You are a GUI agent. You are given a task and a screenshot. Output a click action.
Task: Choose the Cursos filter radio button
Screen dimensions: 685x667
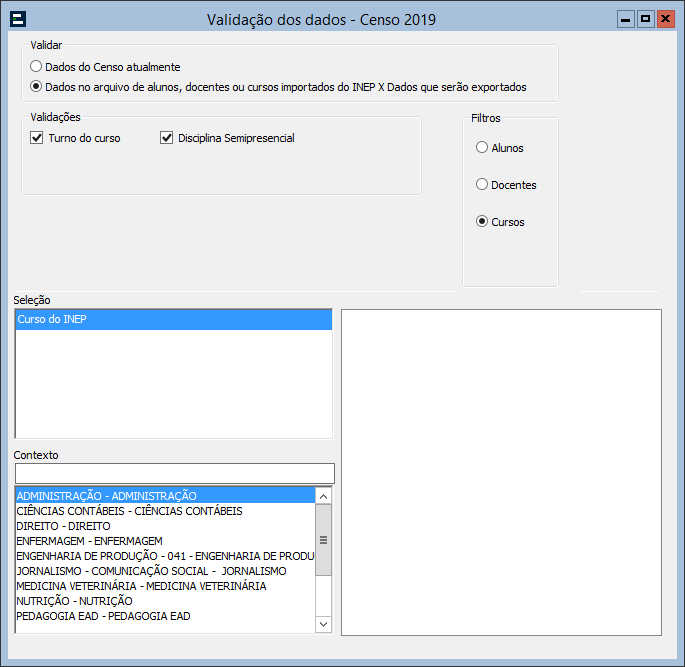(x=482, y=221)
